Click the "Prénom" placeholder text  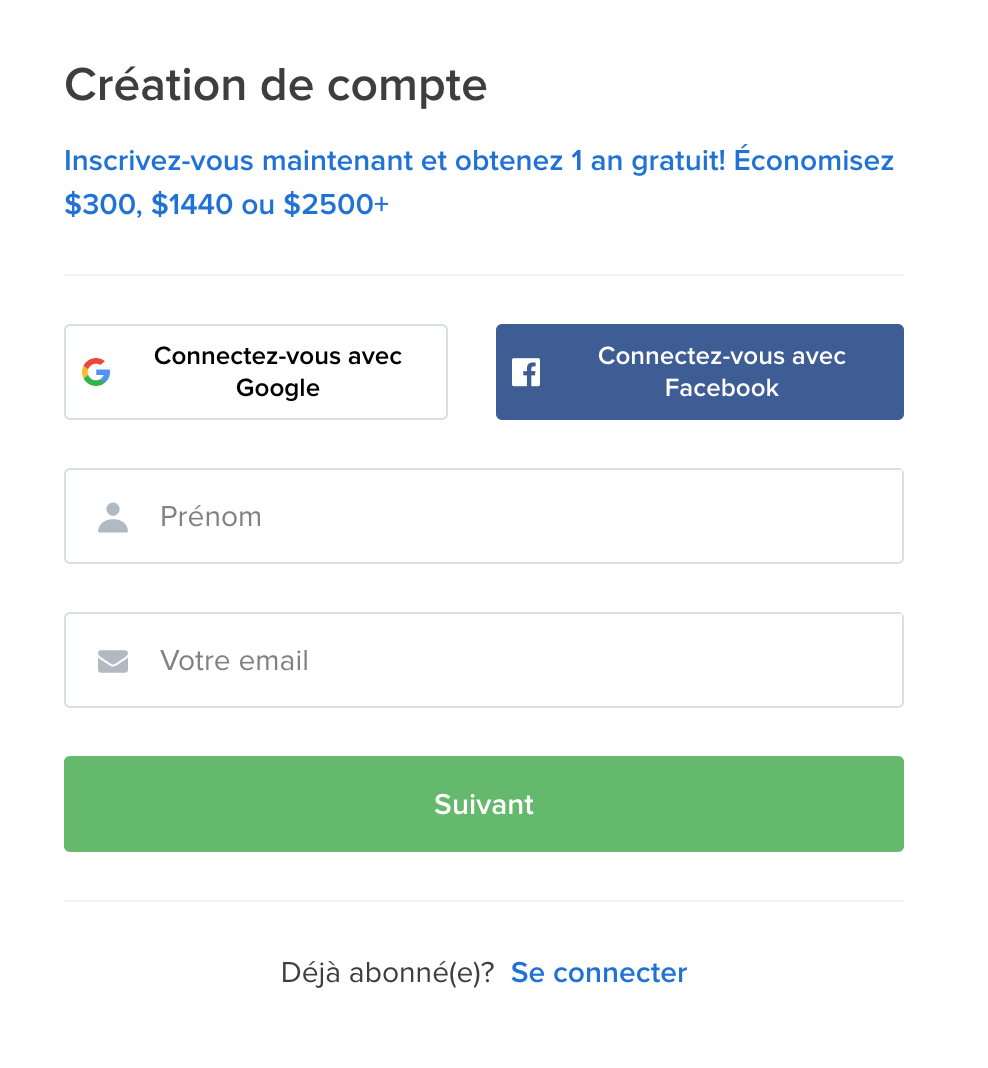point(211,517)
